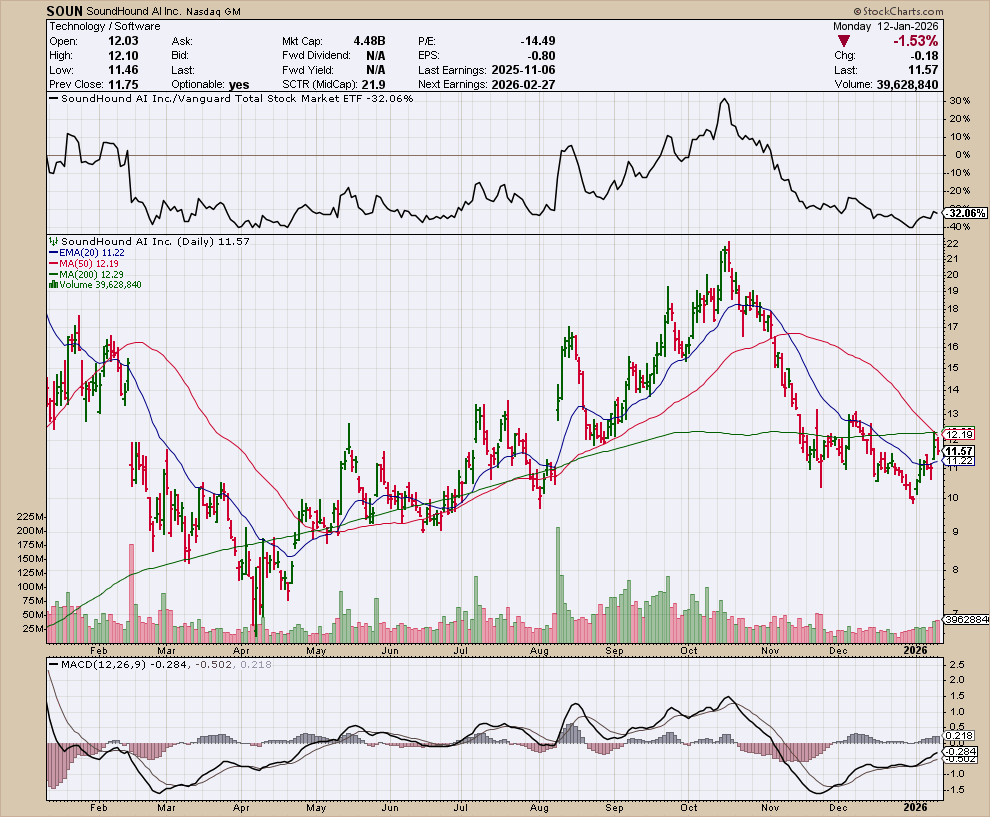Click the -1.53% percent change text
990x817 pixels.
pos(915,41)
